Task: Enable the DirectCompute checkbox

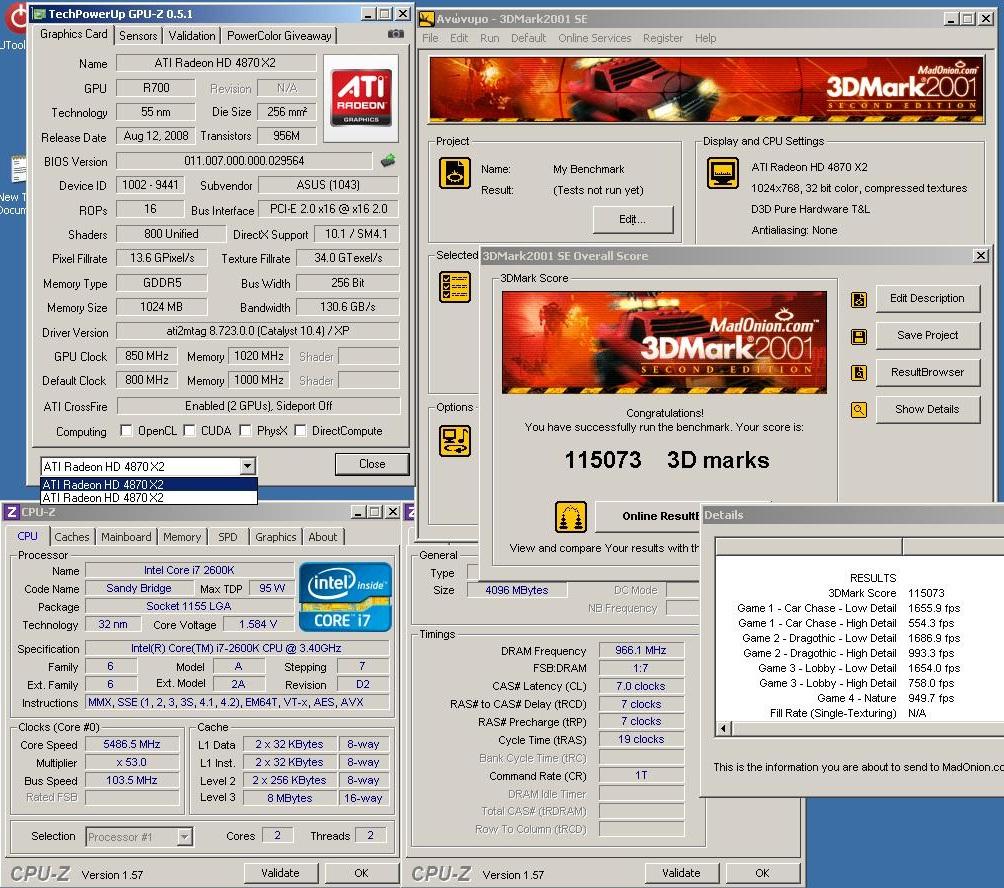Action: [300, 430]
